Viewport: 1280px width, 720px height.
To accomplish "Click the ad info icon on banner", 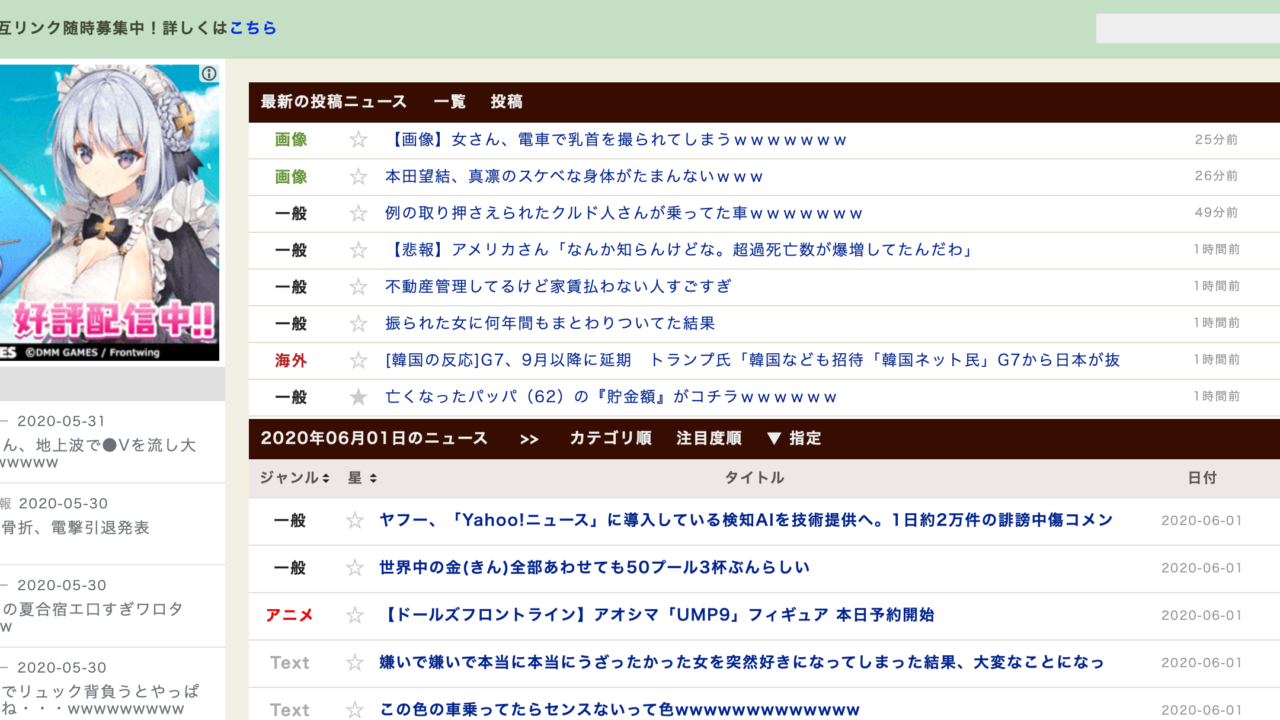I will pyautogui.click(x=209, y=74).
